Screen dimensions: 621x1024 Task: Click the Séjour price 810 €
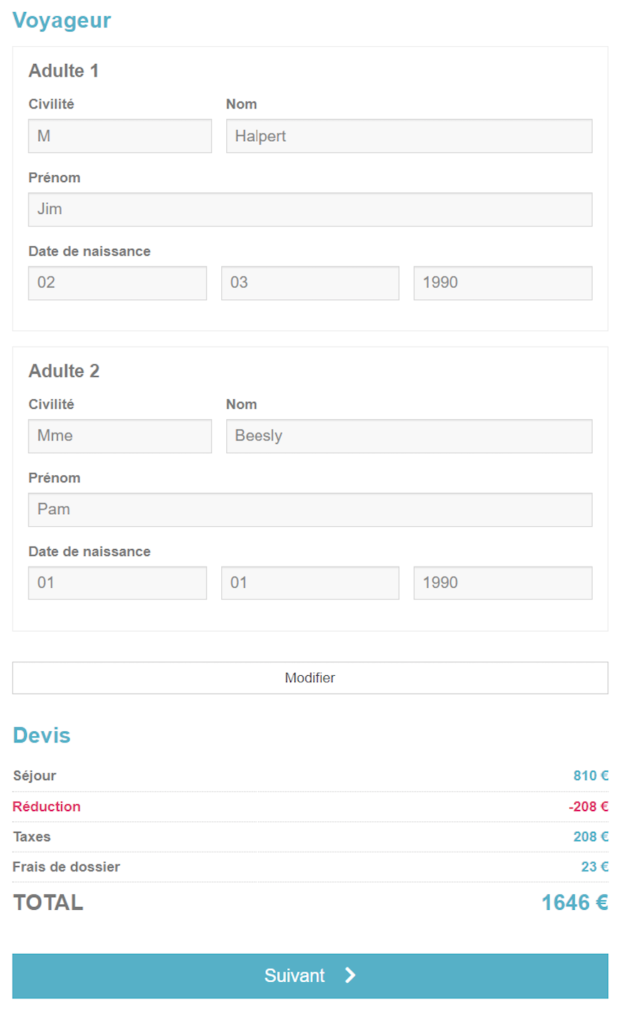point(590,776)
